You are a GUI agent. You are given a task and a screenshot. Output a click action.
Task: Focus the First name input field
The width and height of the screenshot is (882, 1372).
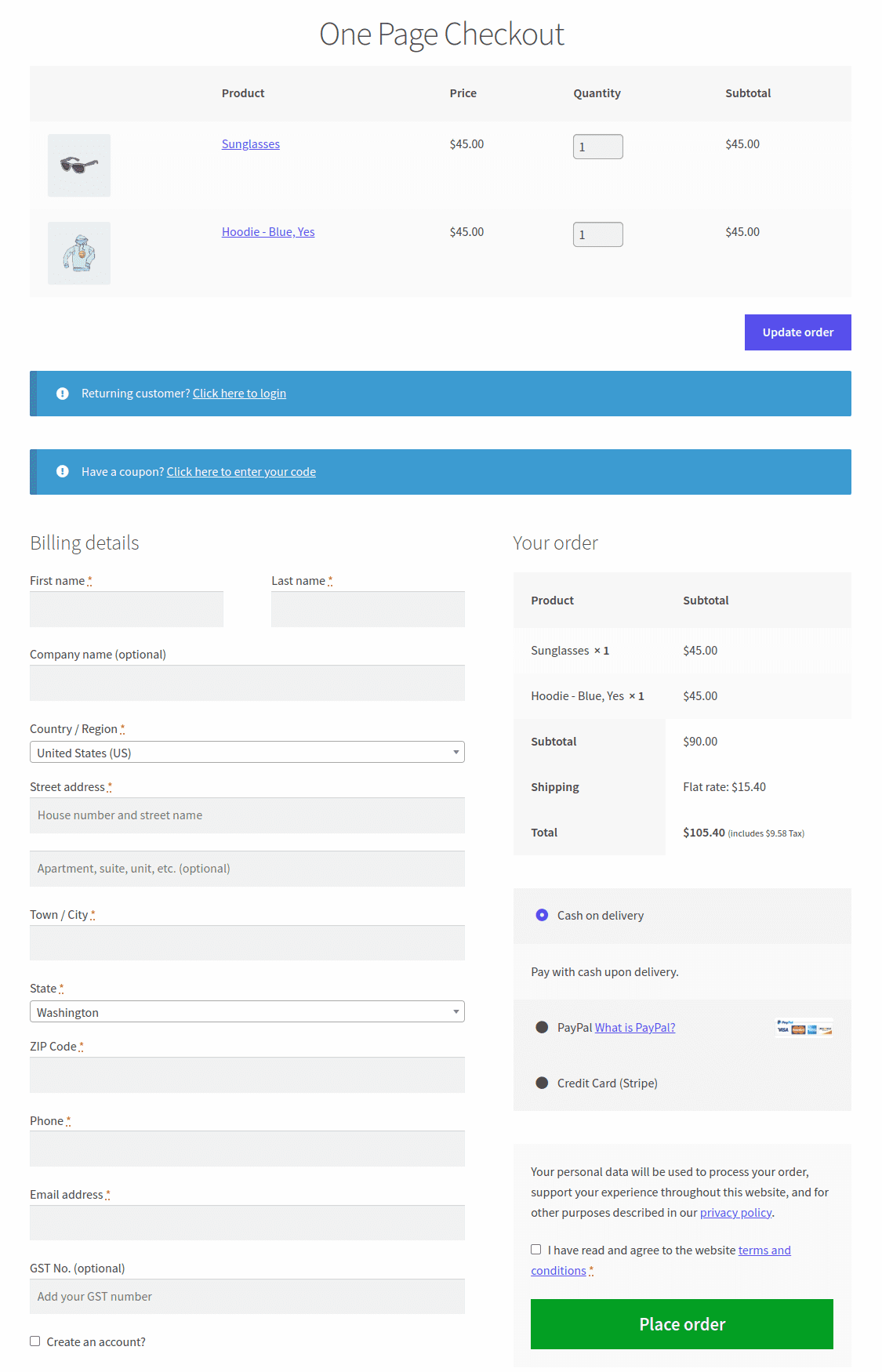click(x=127, y=609)
